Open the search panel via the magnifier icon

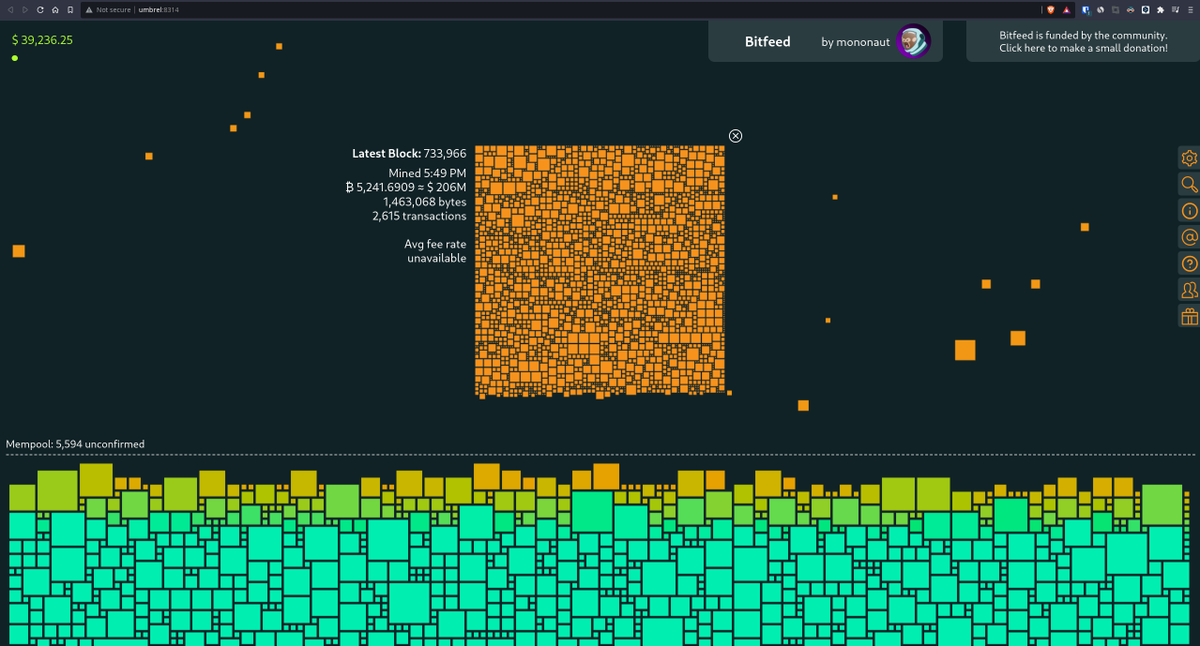pyautogui.click(x=1188, y=184)
